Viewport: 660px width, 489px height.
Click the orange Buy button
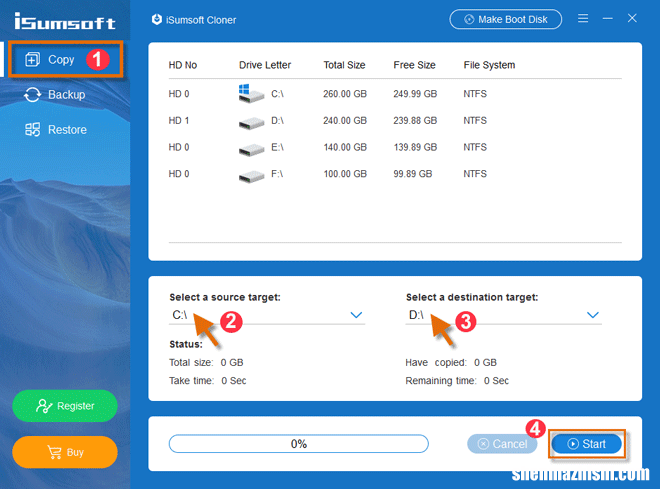pyautogui.click(x=65, y=452)
